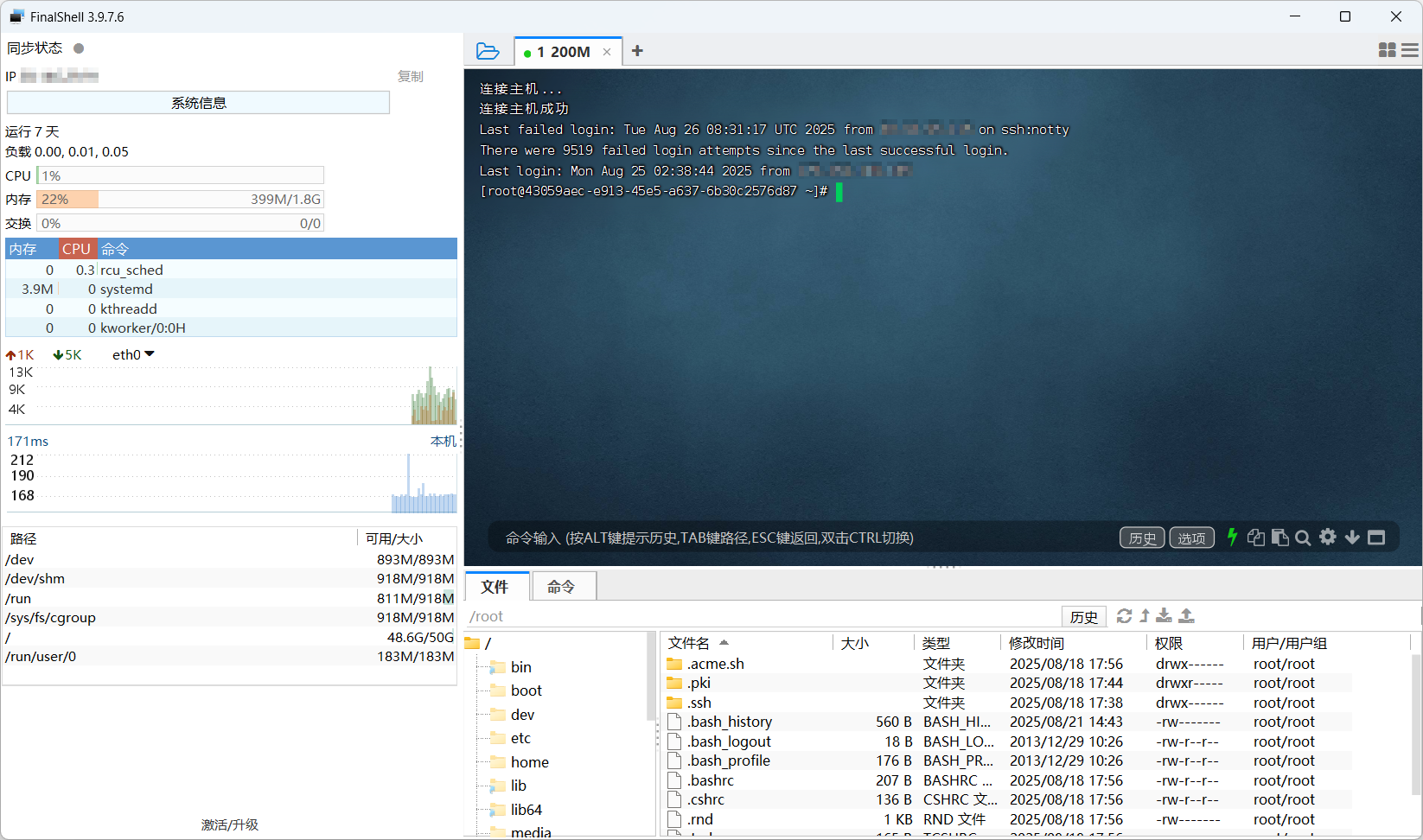Select the .acme.sh folder
Screen dimensions: 1423x840
click(716, 664)
